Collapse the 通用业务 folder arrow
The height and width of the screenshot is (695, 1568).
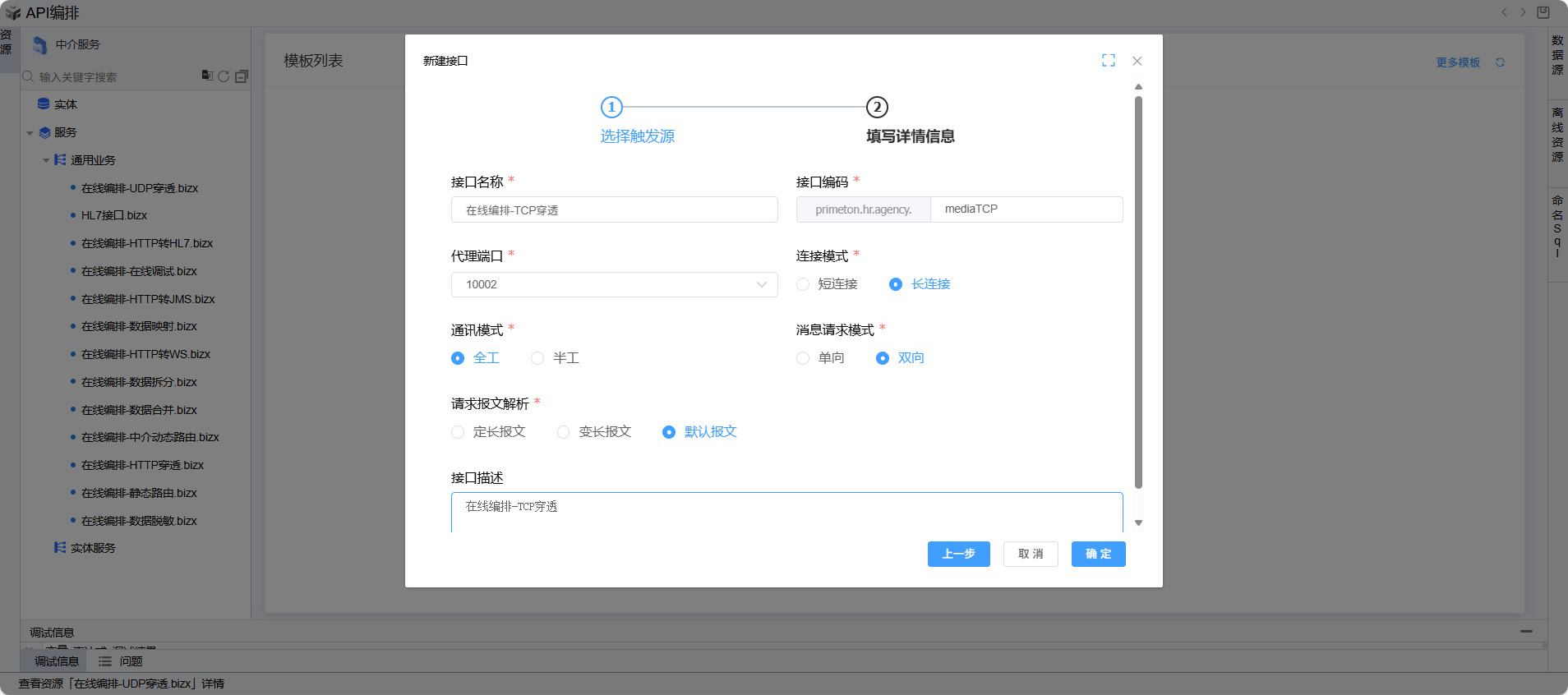(47, 161)
